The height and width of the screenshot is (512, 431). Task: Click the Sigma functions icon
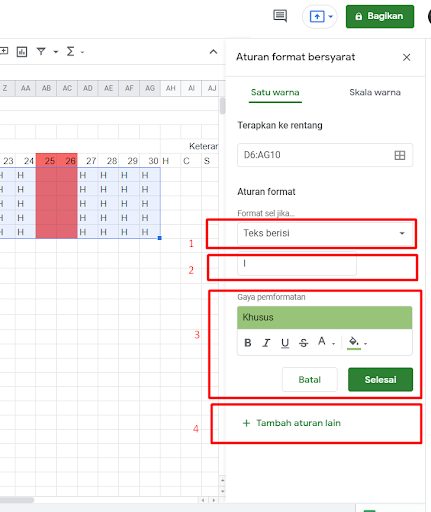pos(70,51)
